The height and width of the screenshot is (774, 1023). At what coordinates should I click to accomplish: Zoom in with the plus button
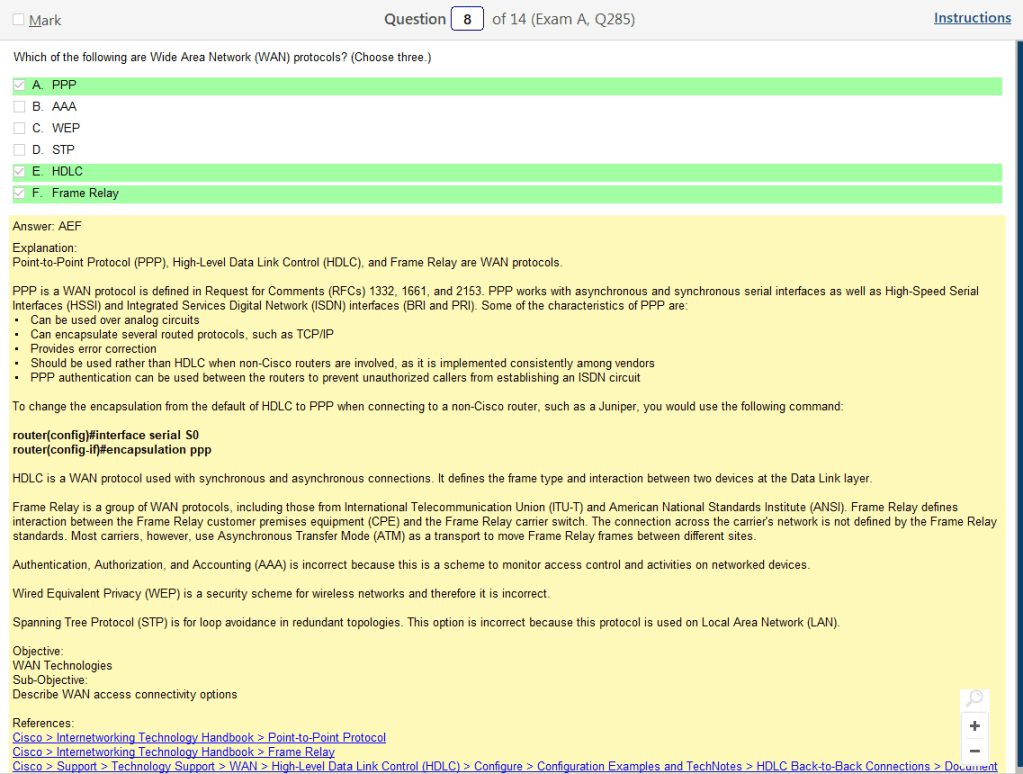click(x=974, y=726)
